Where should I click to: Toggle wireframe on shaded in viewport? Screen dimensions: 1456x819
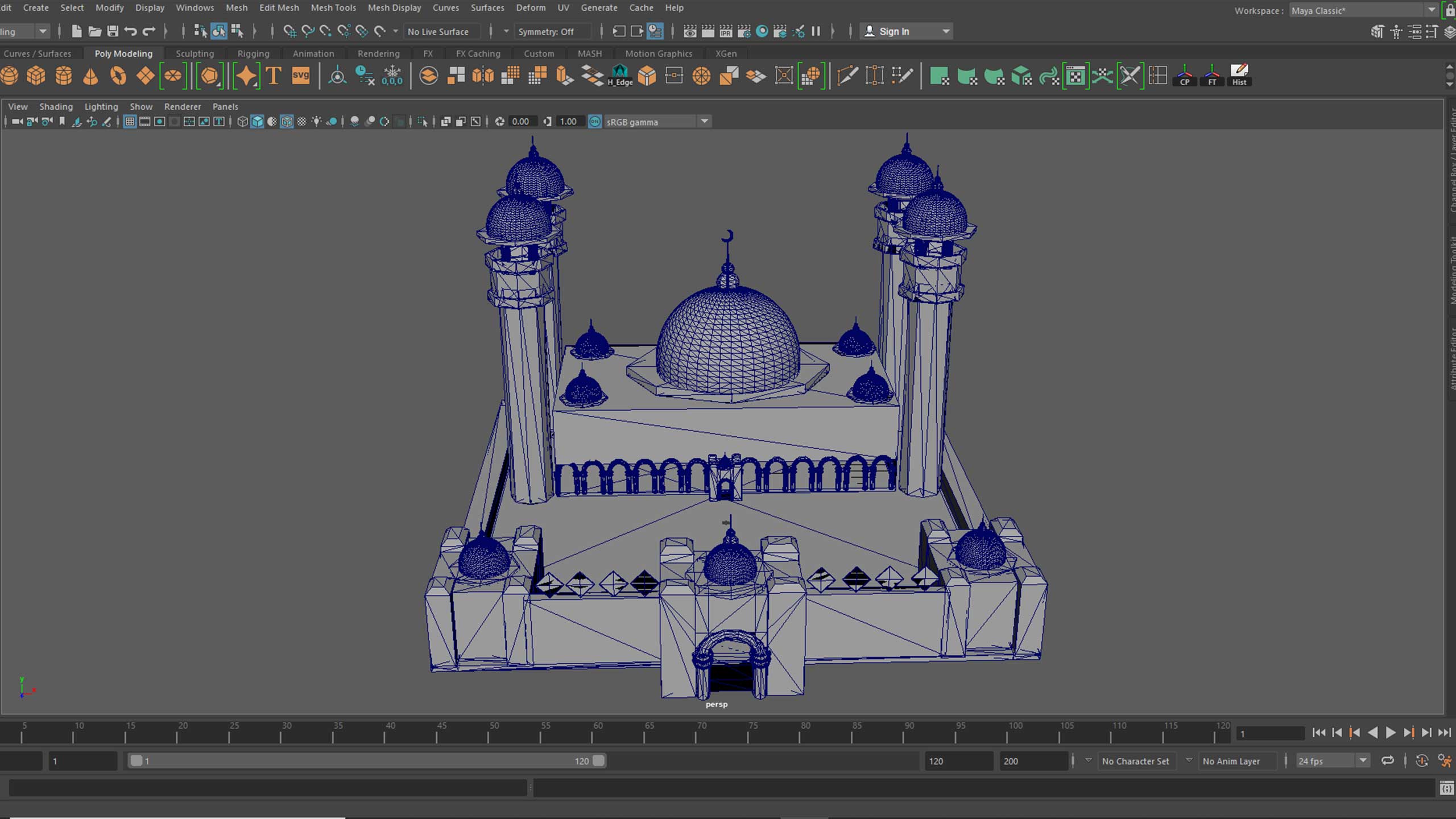[x=287, y=122]
